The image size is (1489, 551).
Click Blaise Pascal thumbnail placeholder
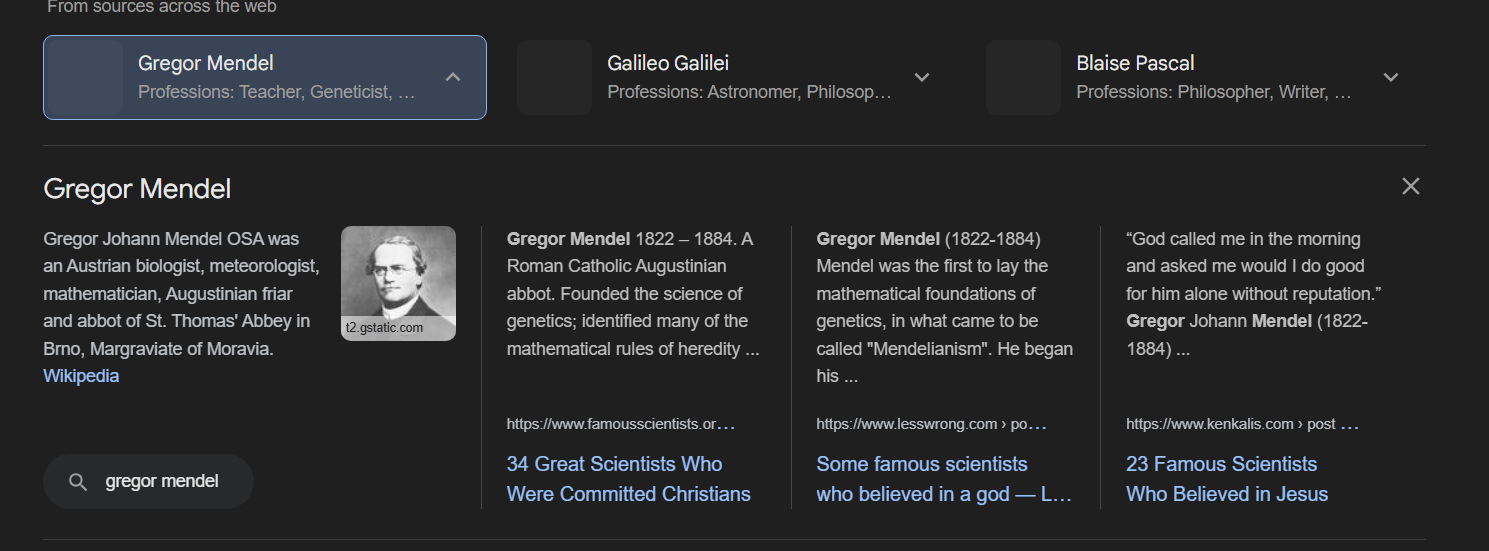coord(1023,77)
